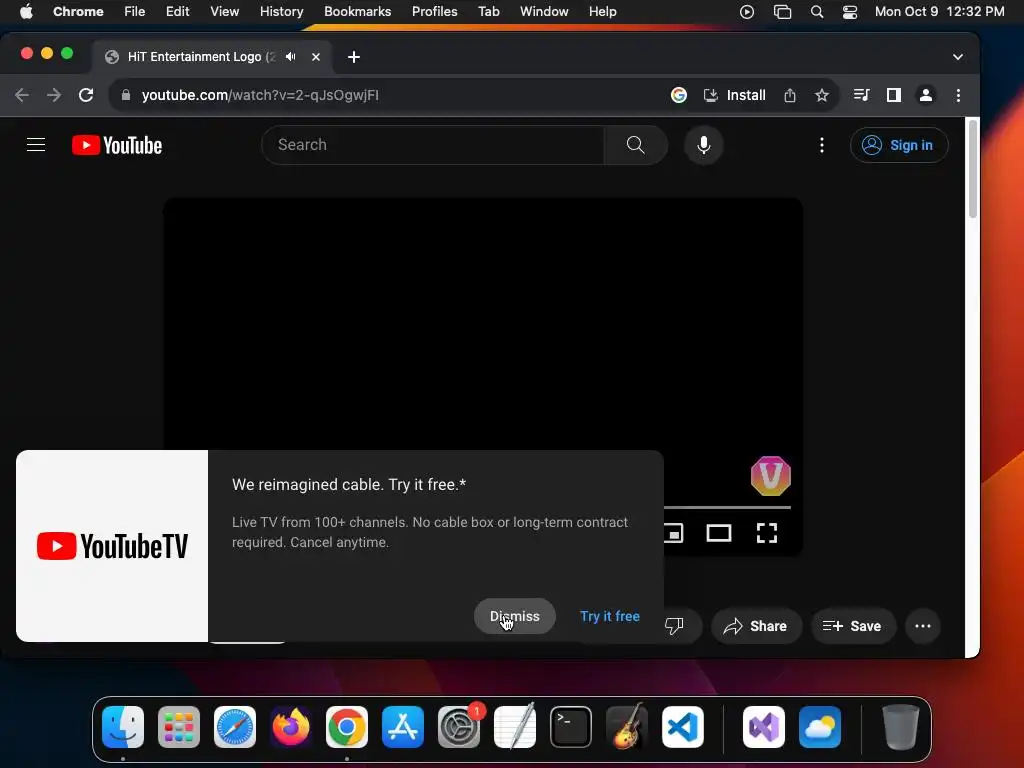Viewport: 1024px width, 768px height.
Task: Bookmark this tab with star
Action: click(x=822, y=95)
